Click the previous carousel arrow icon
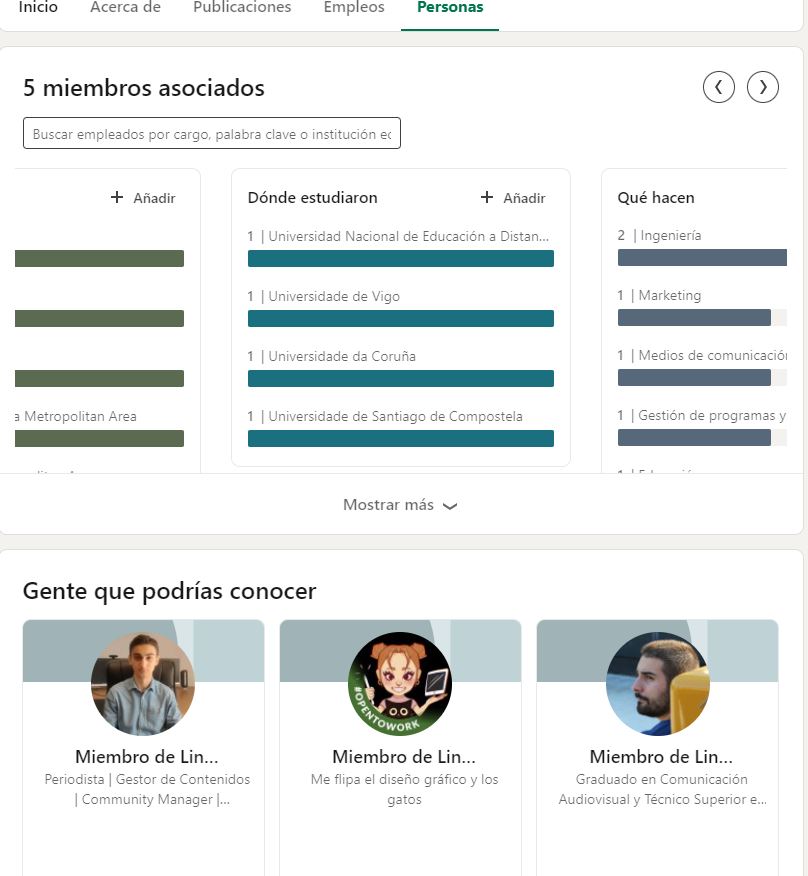The image size is (808, 876). click(x=718, y=87)
